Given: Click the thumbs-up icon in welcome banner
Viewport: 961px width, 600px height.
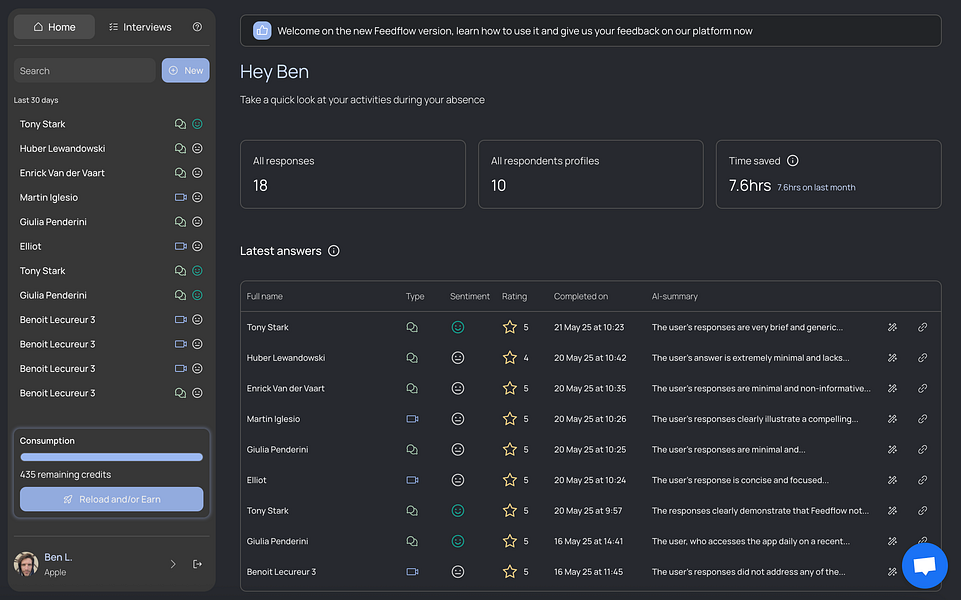Looking at the screenshot, I should (x=262, y=31).
